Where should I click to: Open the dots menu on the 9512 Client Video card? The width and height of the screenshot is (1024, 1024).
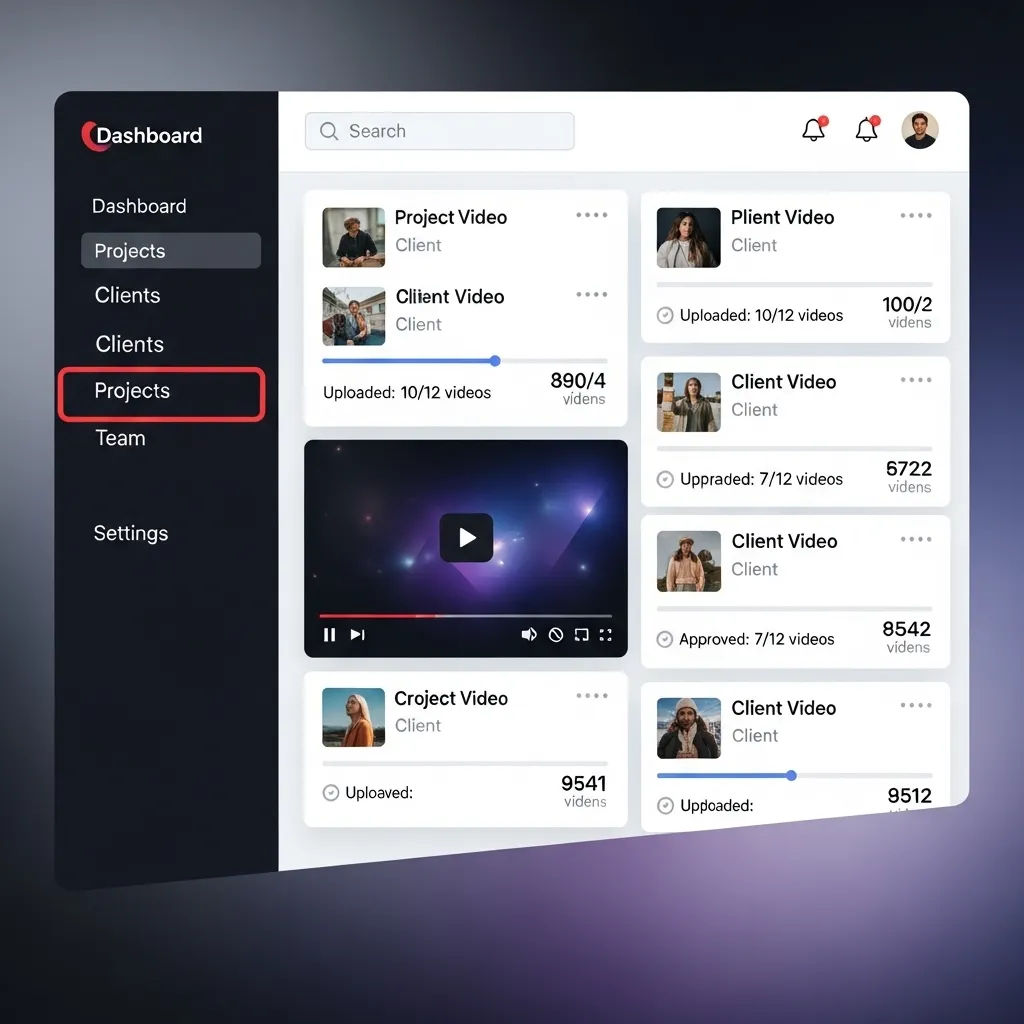coord(916,705)
